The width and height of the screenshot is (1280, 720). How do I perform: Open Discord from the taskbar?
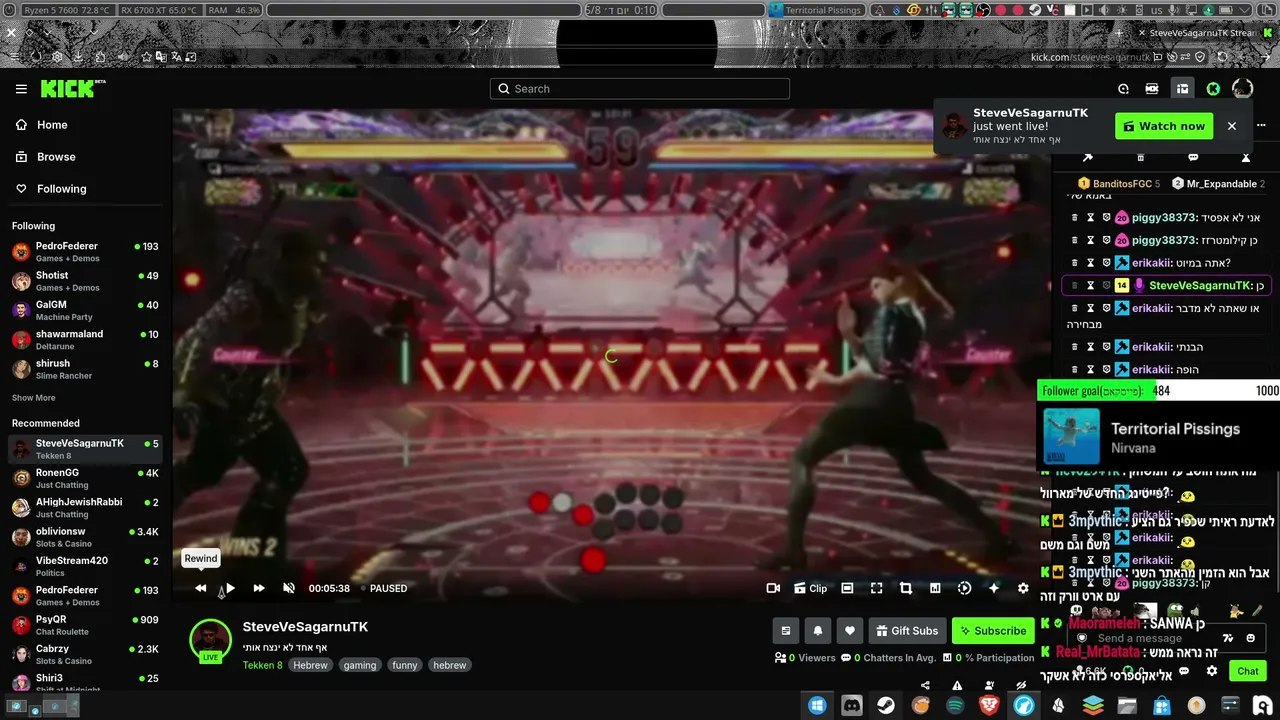[852, 706]
